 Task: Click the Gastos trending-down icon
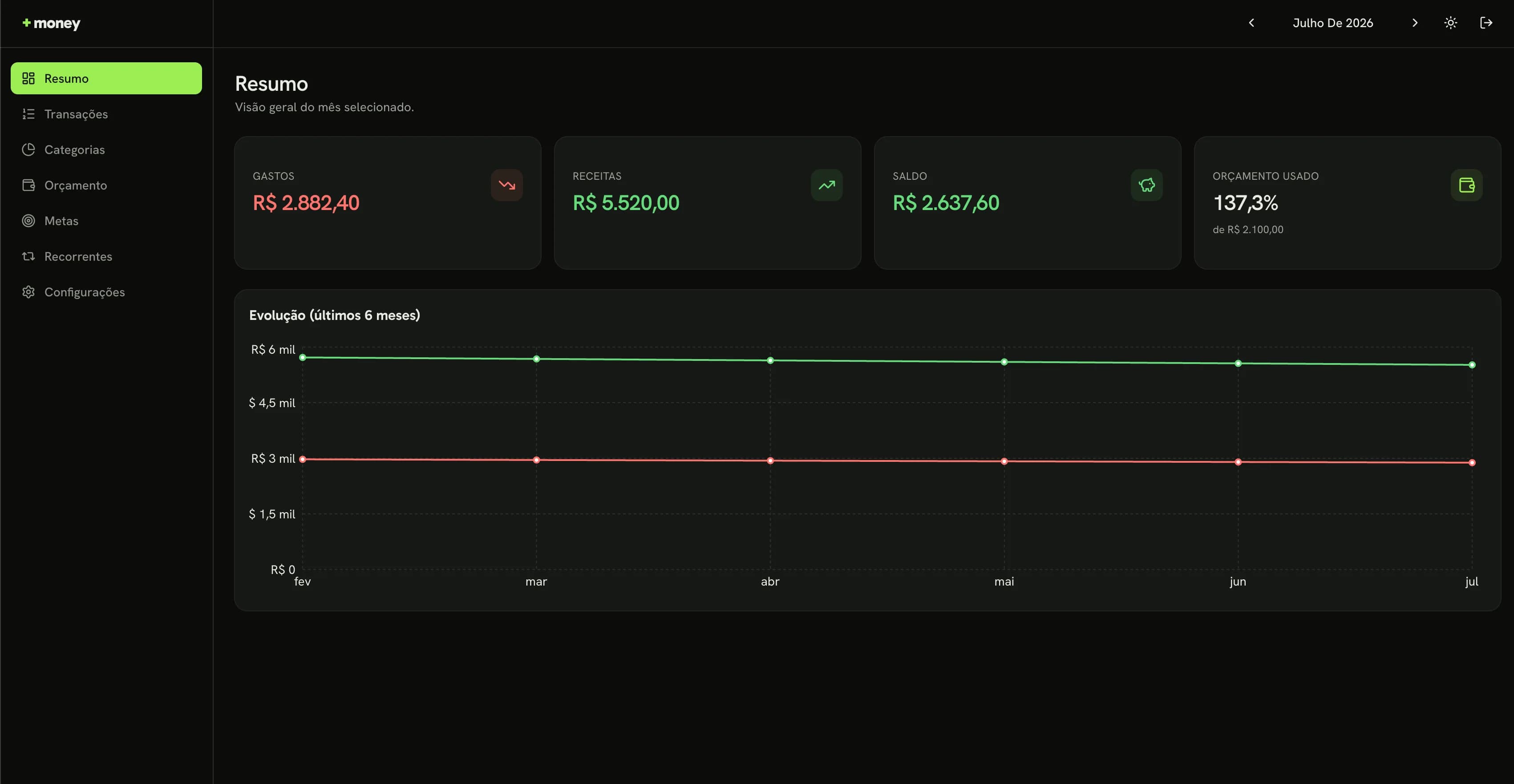pyautogui.click(x=506, y=185)
